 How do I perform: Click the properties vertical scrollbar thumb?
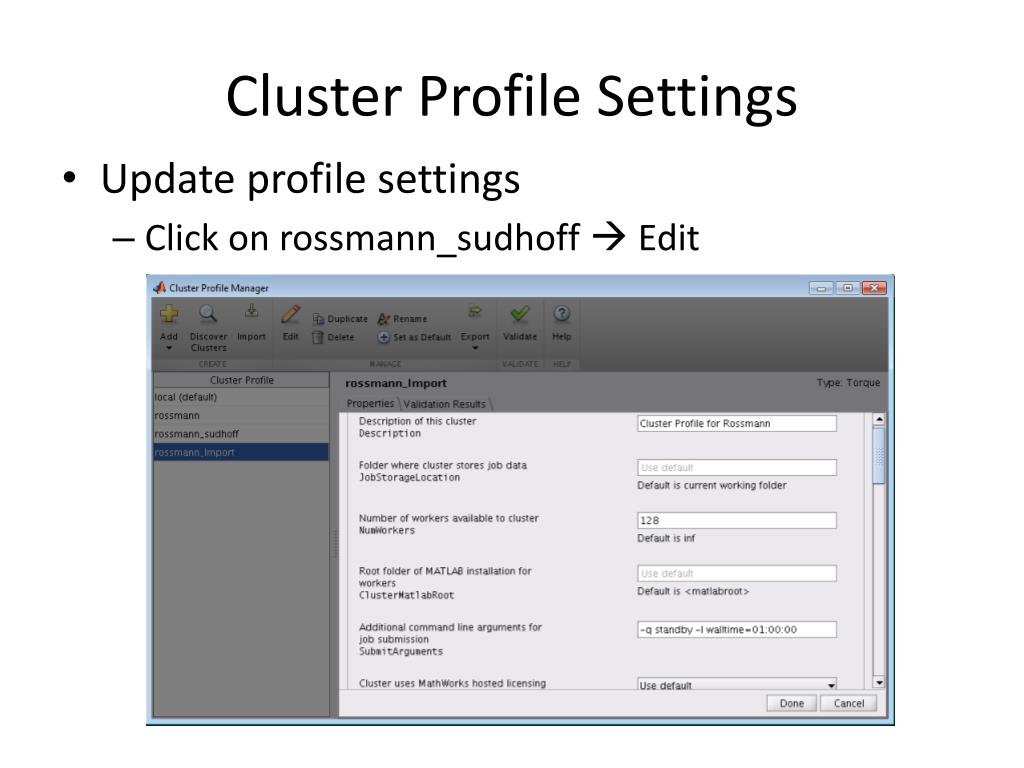point(879,456)
